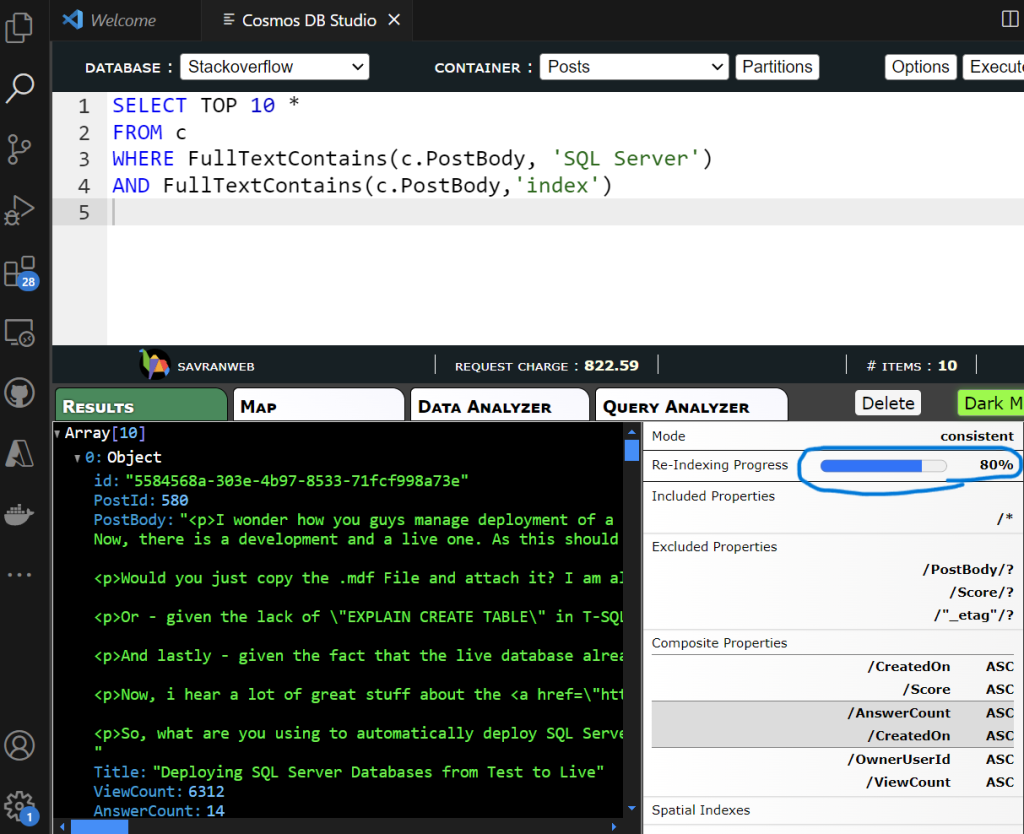Click the 'SQL Server' string in the query
Image resolution: width=1024 pixels, height=834 pixels.
tap(625, 159)
